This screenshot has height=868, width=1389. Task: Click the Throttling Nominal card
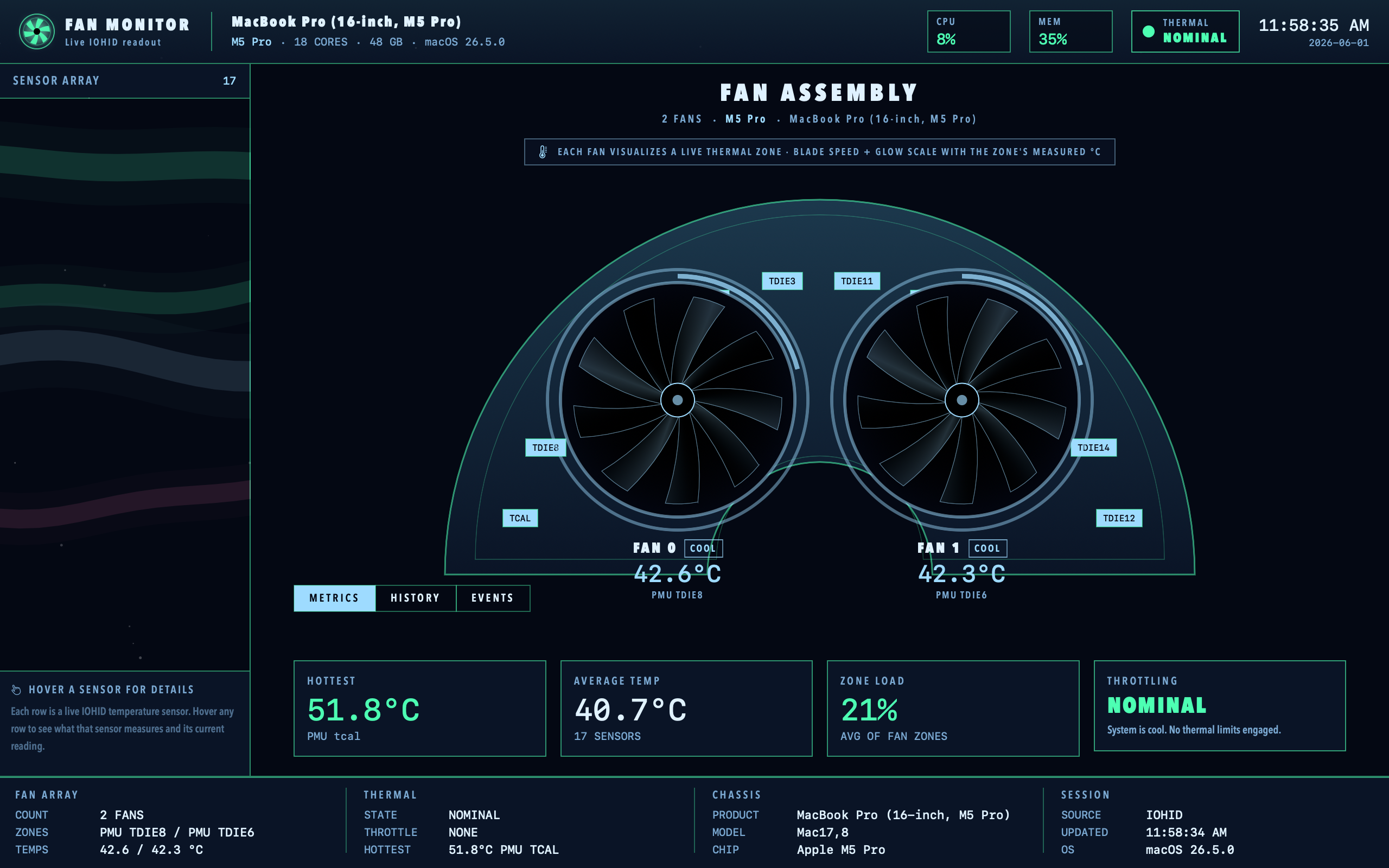pyautogui.click(x=1220, y=706)
